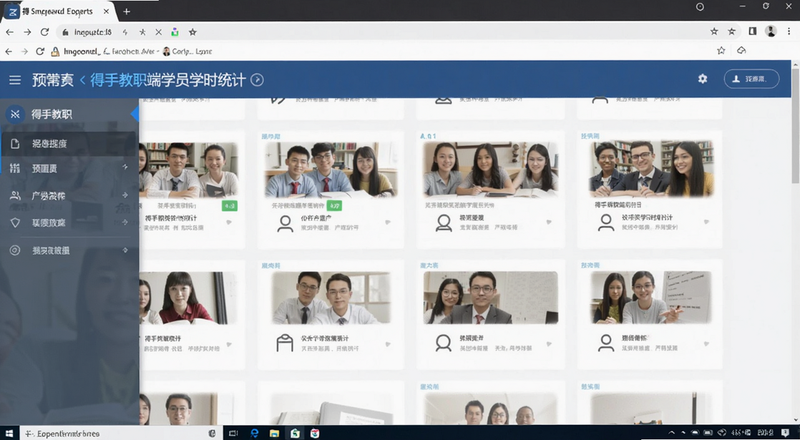
Task: Open the Windows Start button
Action: click(10, 433)
